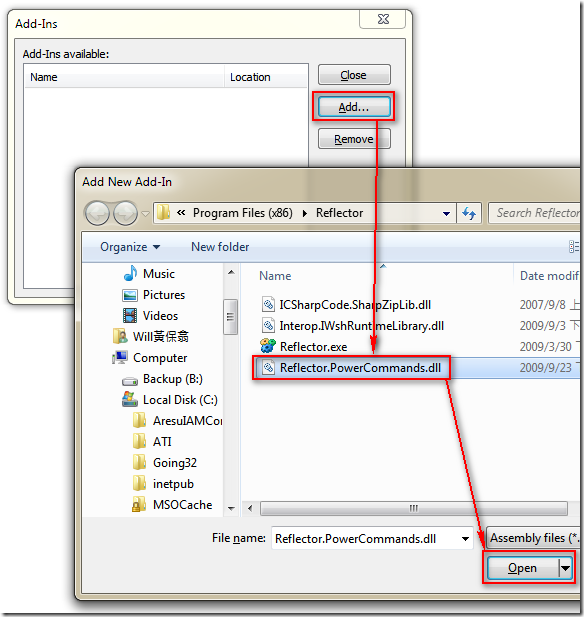Click Program Files (x86) in address path
Image resolution: width=584 pixels, height=617 pixels.
pos(242,213)
